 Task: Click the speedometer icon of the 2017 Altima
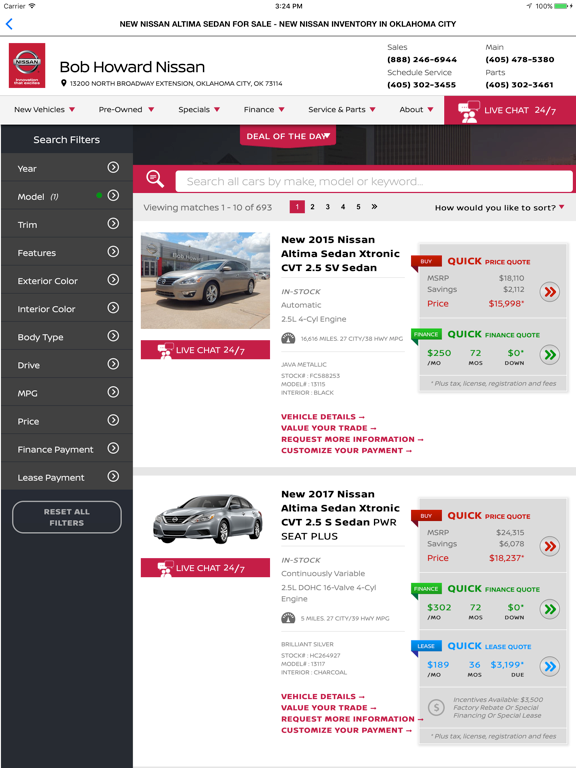click(x=288, y=618)
